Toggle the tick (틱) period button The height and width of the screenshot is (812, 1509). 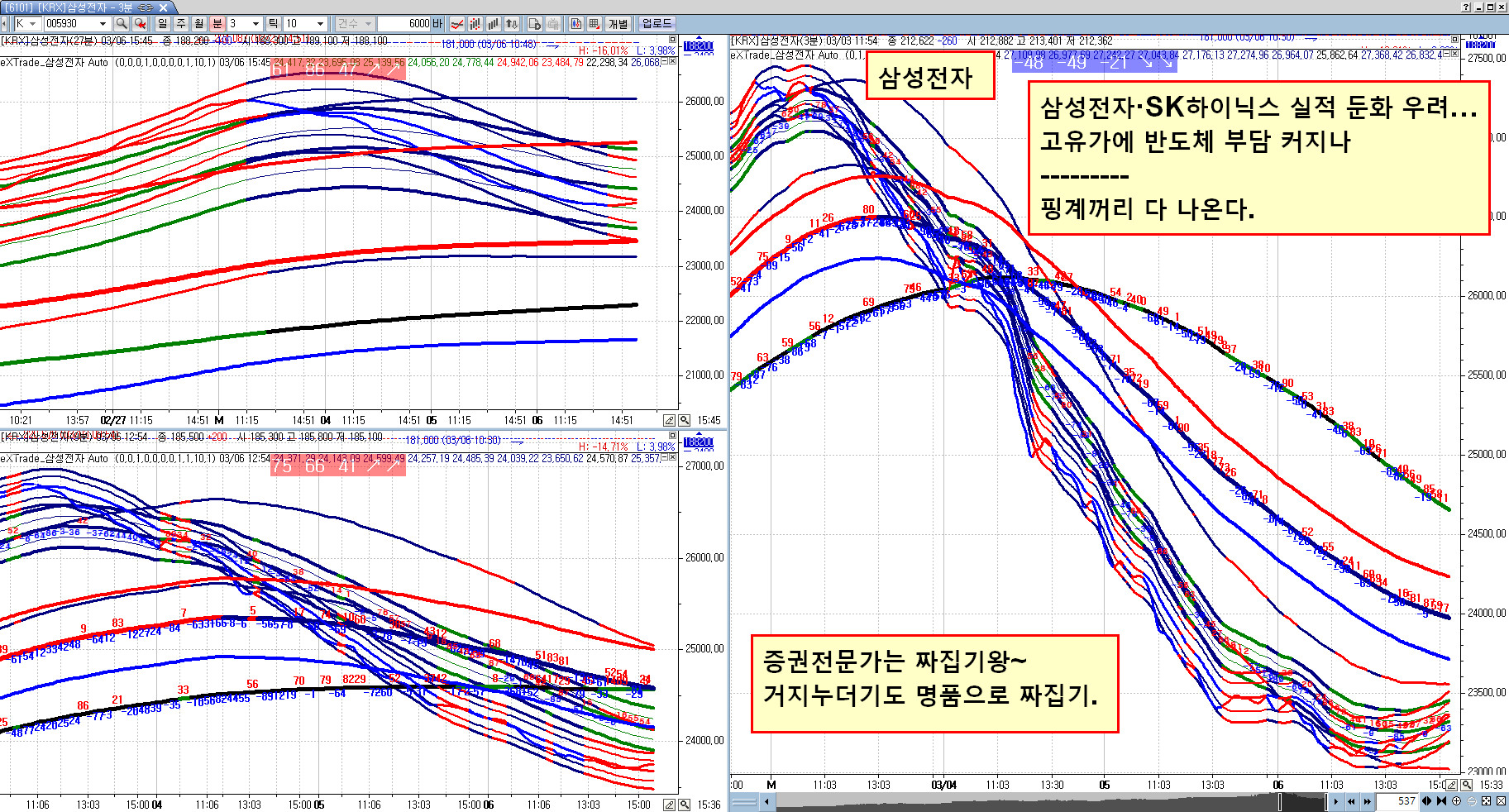(x=273, y=24)
